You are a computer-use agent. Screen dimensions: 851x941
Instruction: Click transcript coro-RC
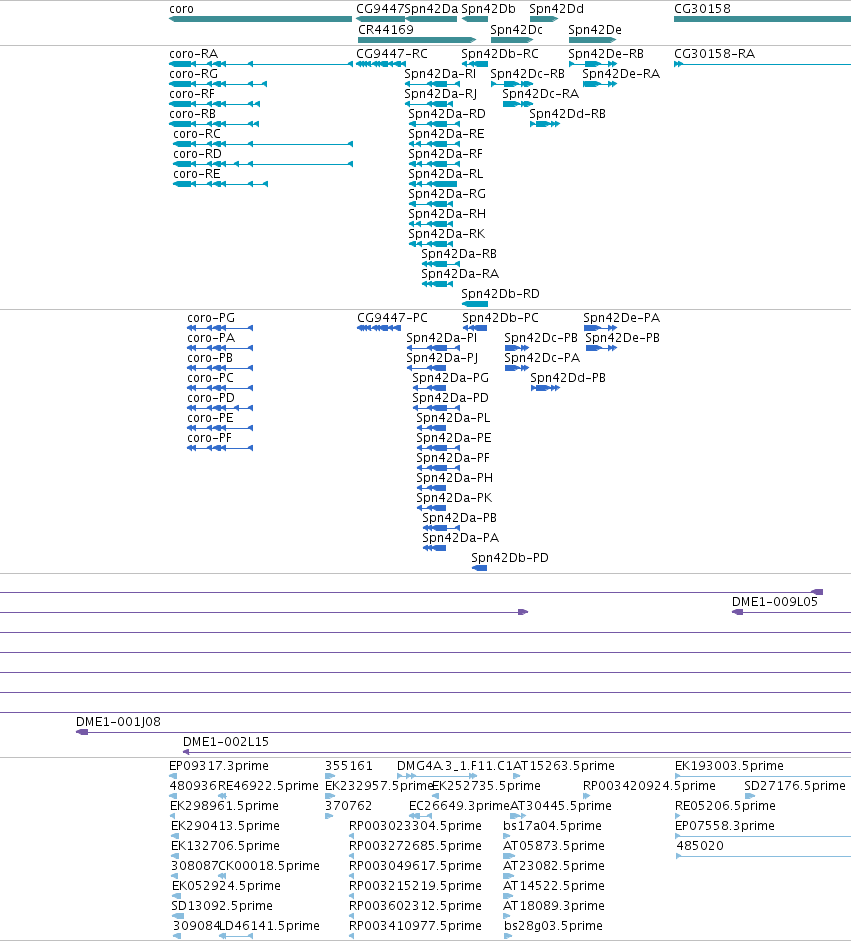(263, 144)
